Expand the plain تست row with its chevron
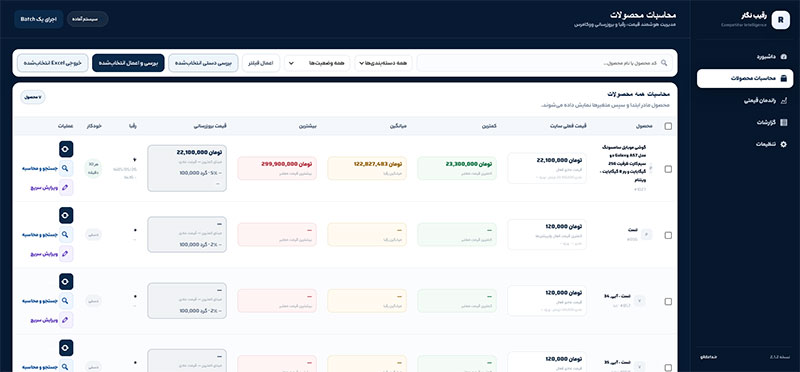800x372 pixels. pyautogui.click(x=647, y=234)
